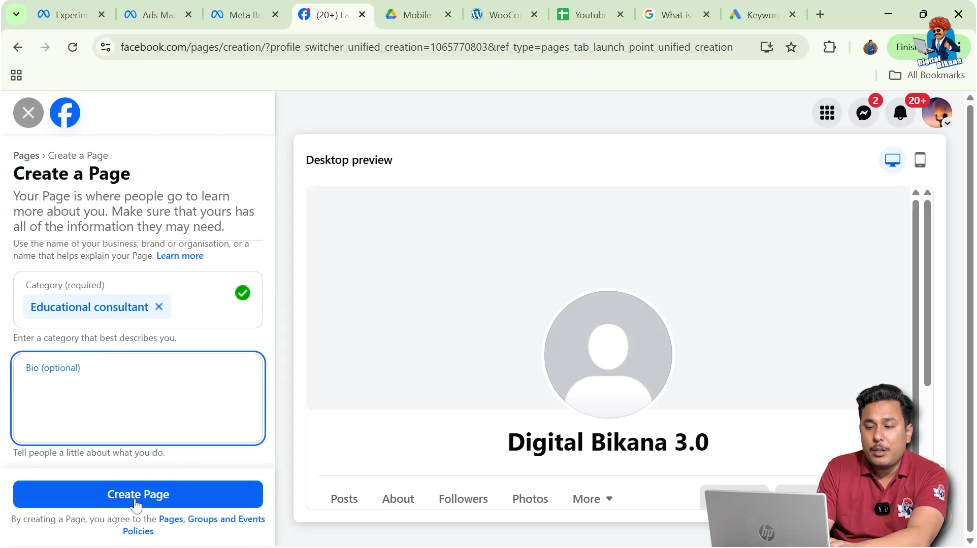977x548 pixels.
Task: Select the Followers tab in preview
Action: [x=463, y=499]
